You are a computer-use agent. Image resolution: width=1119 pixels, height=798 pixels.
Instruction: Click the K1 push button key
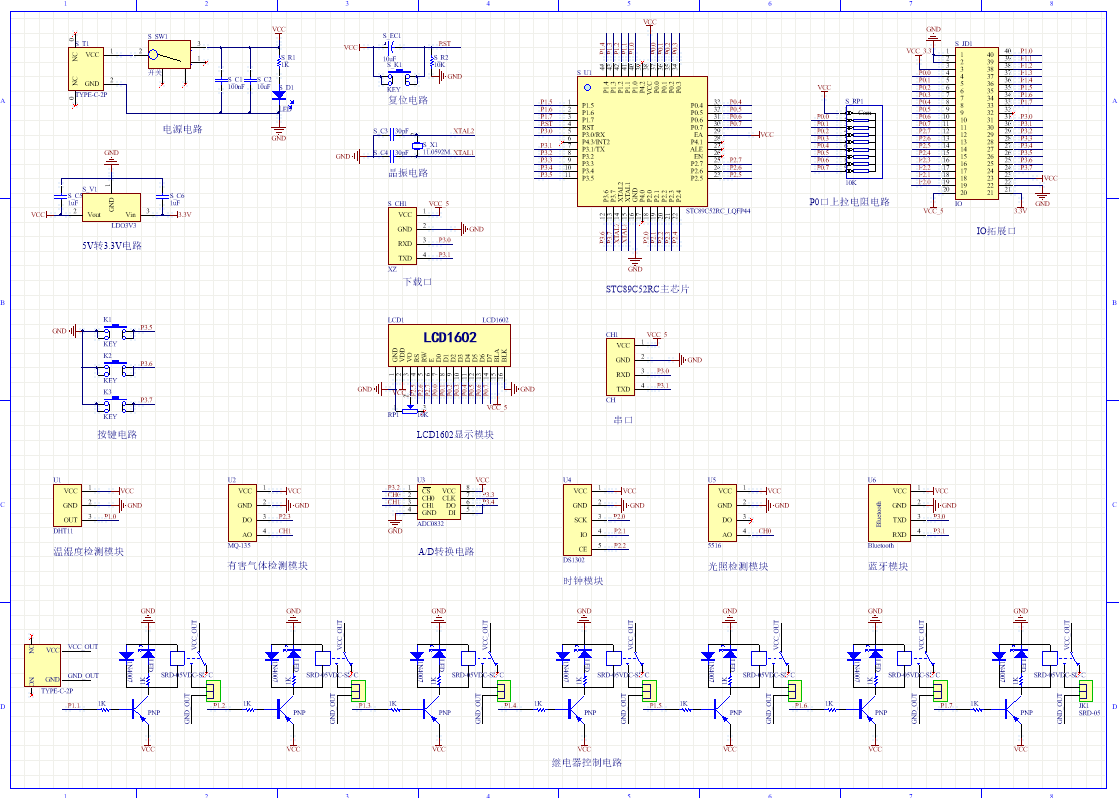point(115,330)
